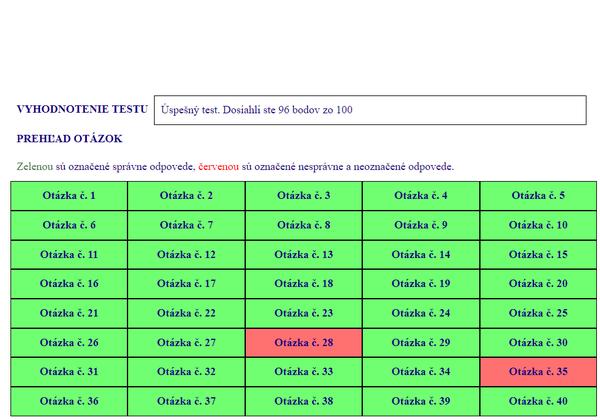Open the incorrect Otázka č. 35 cell
The image size is (600, 420).
click(x=538, y=372)
